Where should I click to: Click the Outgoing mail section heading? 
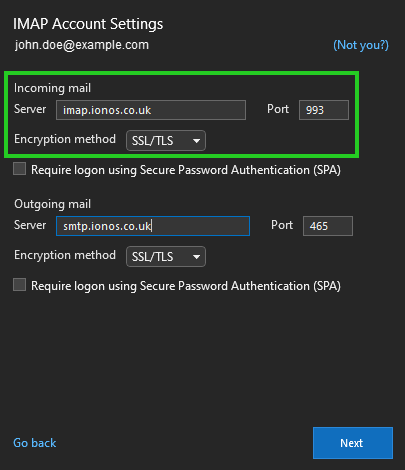pyautogui.click(x=52, y=204)
